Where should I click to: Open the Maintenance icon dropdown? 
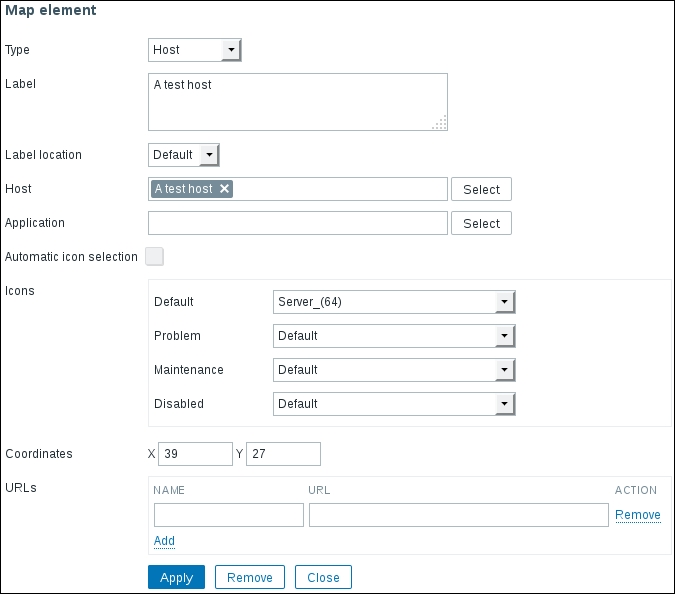tap(393, 370)
